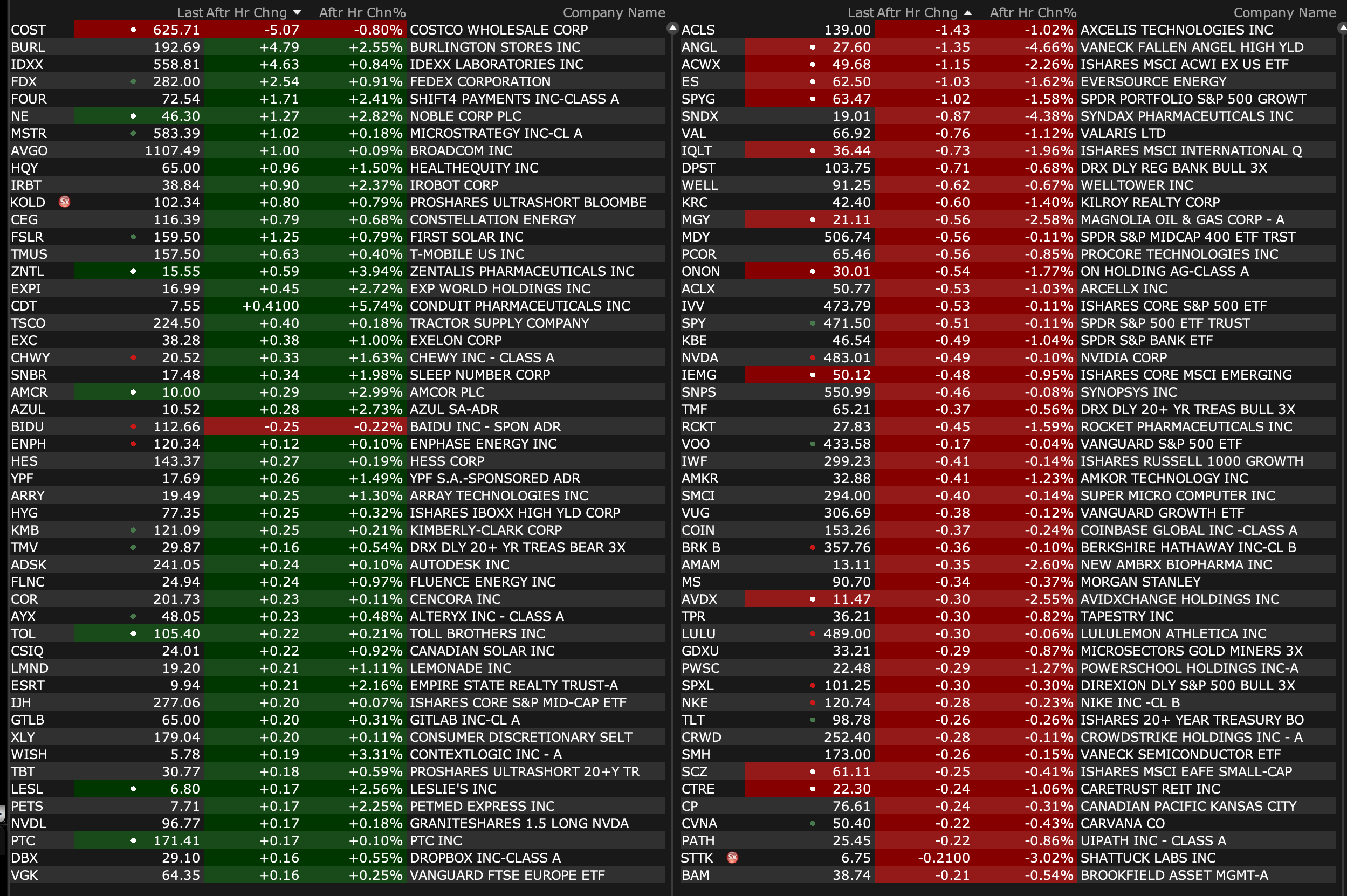Click the green dot beside SPY last price
Image resolution: width=1347 pixels, height=896 pixels.
813,323
